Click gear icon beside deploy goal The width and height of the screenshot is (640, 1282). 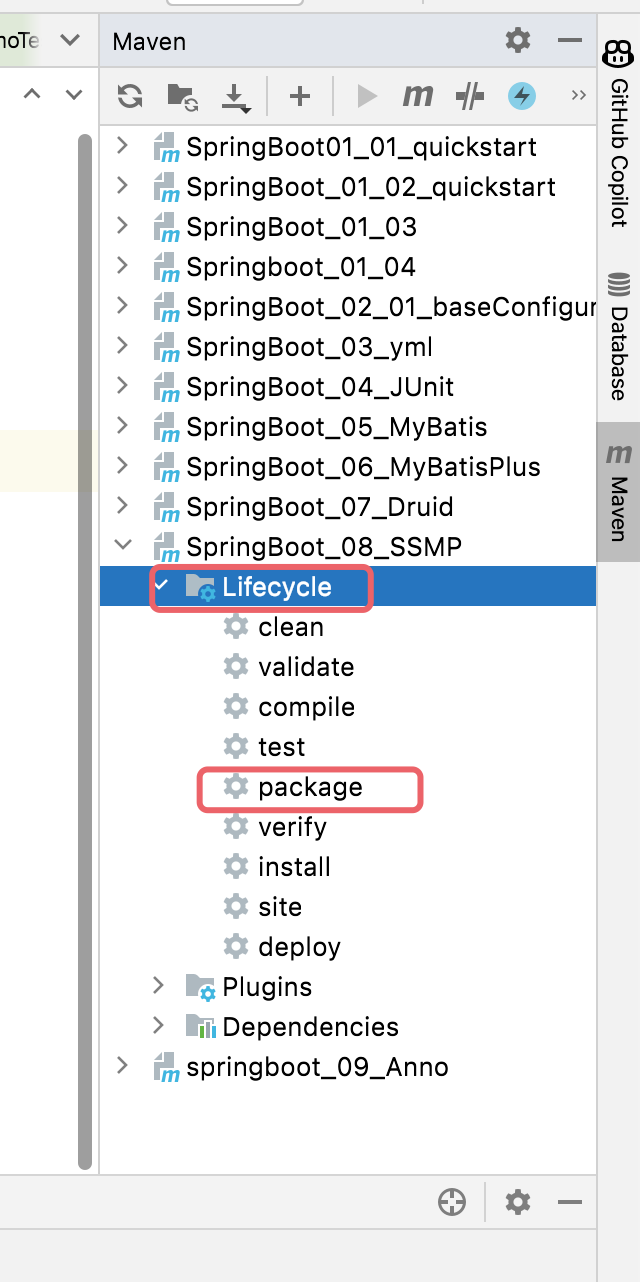click(x=236, y=947)
